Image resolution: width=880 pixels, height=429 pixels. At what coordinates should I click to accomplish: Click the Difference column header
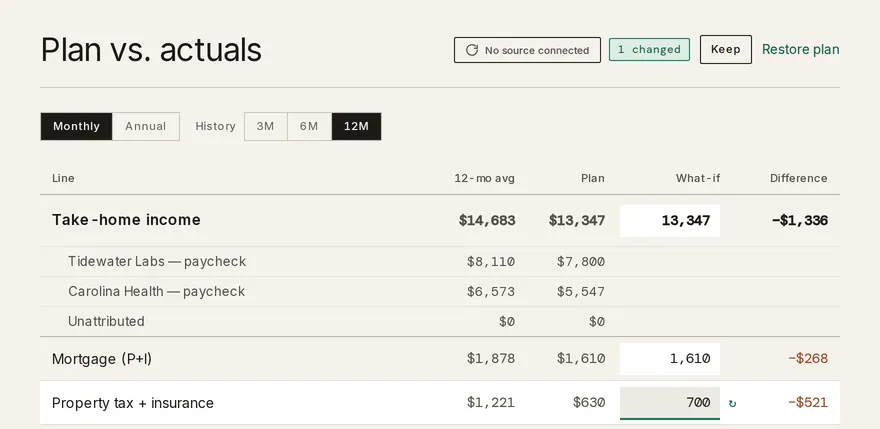798,178
